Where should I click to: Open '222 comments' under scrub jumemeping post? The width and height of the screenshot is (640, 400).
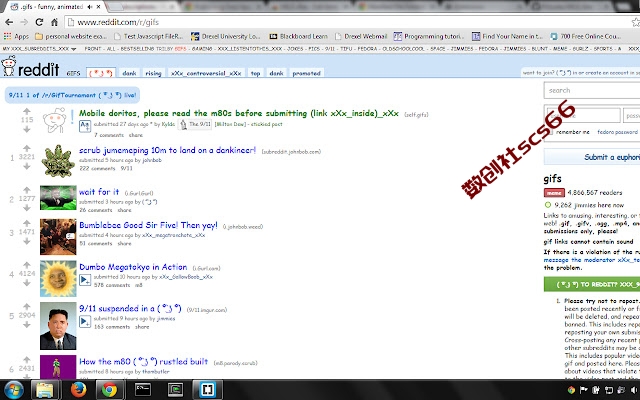tap(98, 168)
